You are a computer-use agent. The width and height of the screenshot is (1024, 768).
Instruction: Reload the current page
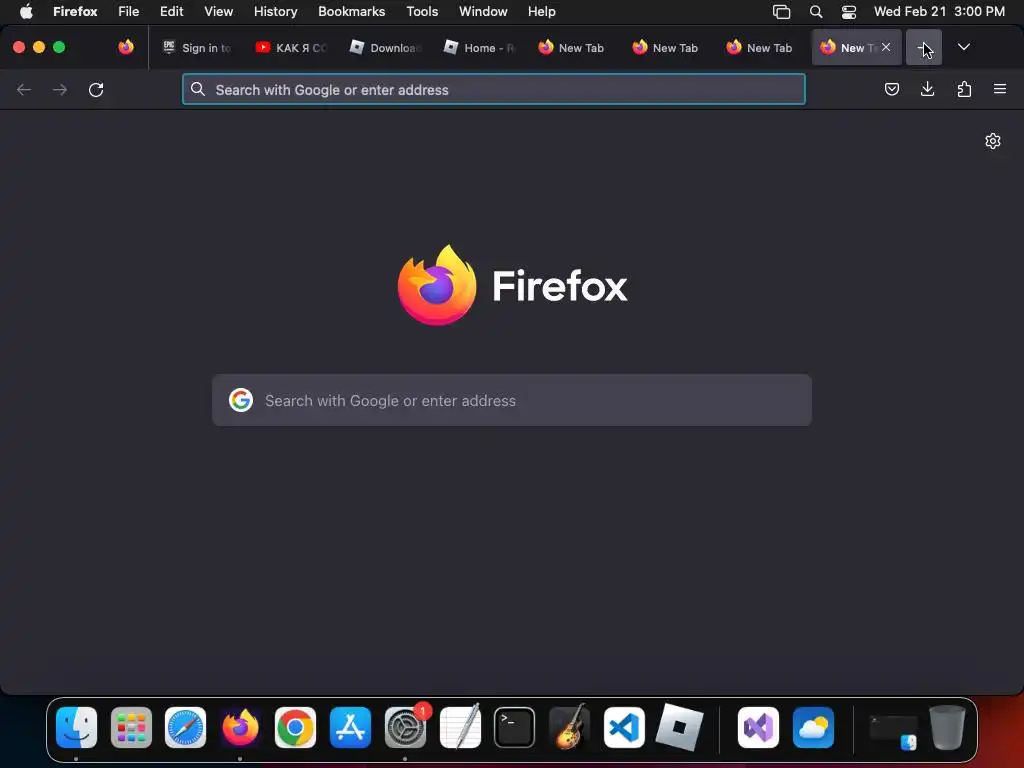point(96,89)
